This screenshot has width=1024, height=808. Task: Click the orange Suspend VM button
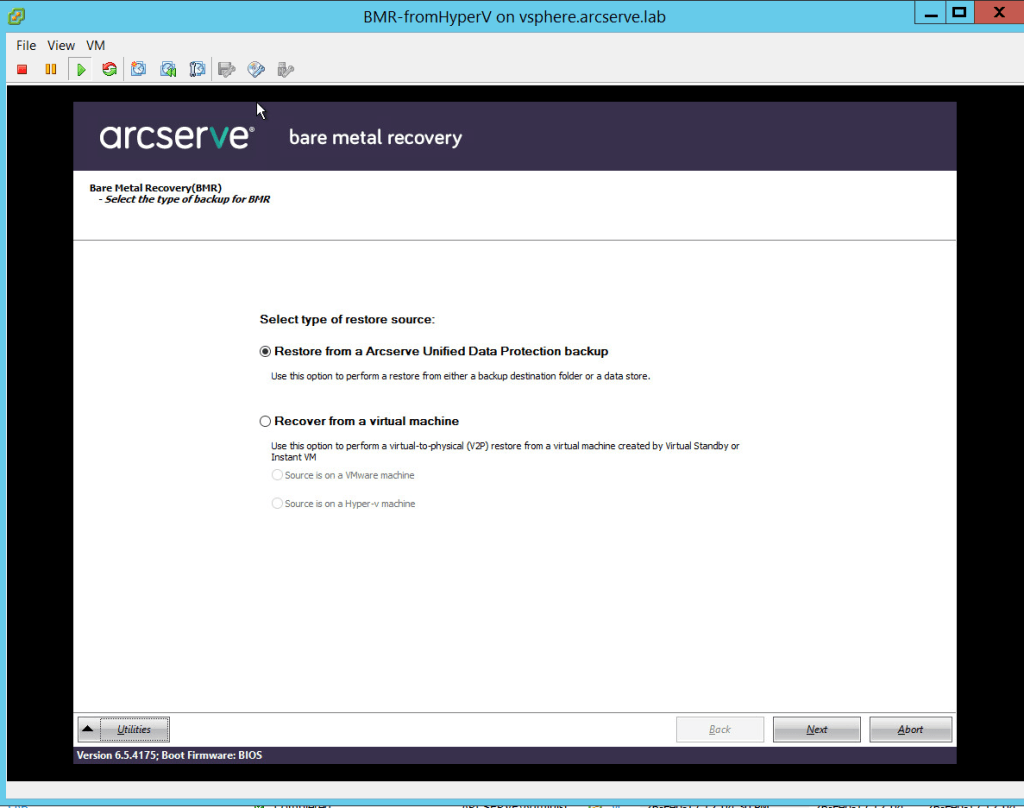tap(51, 69)
